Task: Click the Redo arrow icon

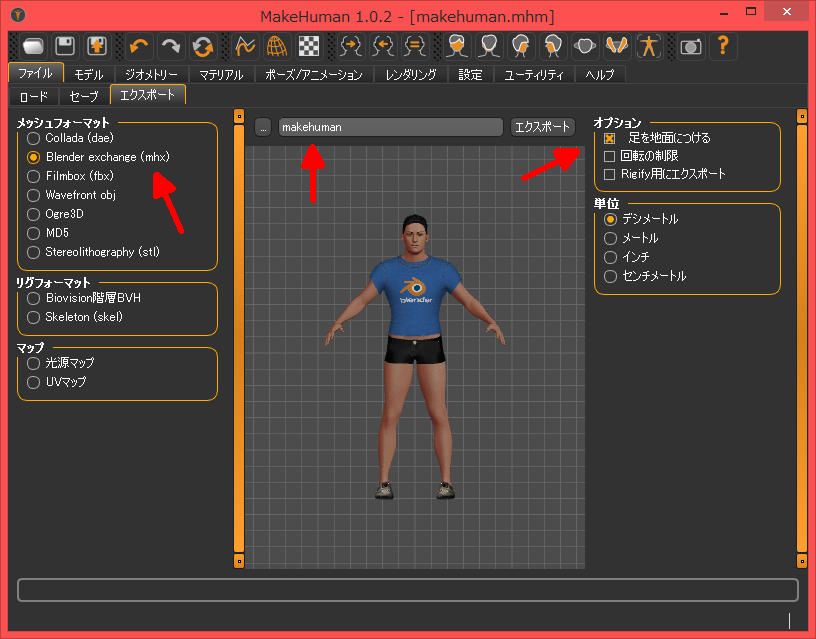Action: [171, 46]
